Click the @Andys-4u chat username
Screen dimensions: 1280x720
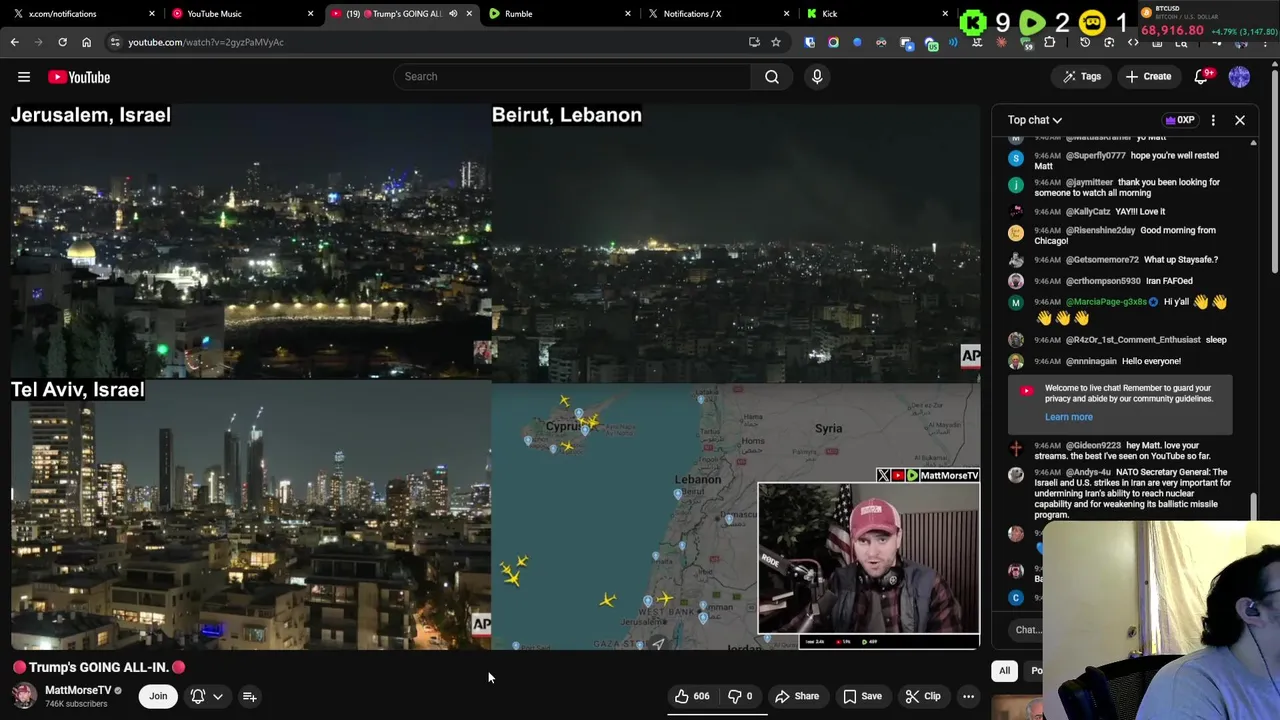(1088, 472)
